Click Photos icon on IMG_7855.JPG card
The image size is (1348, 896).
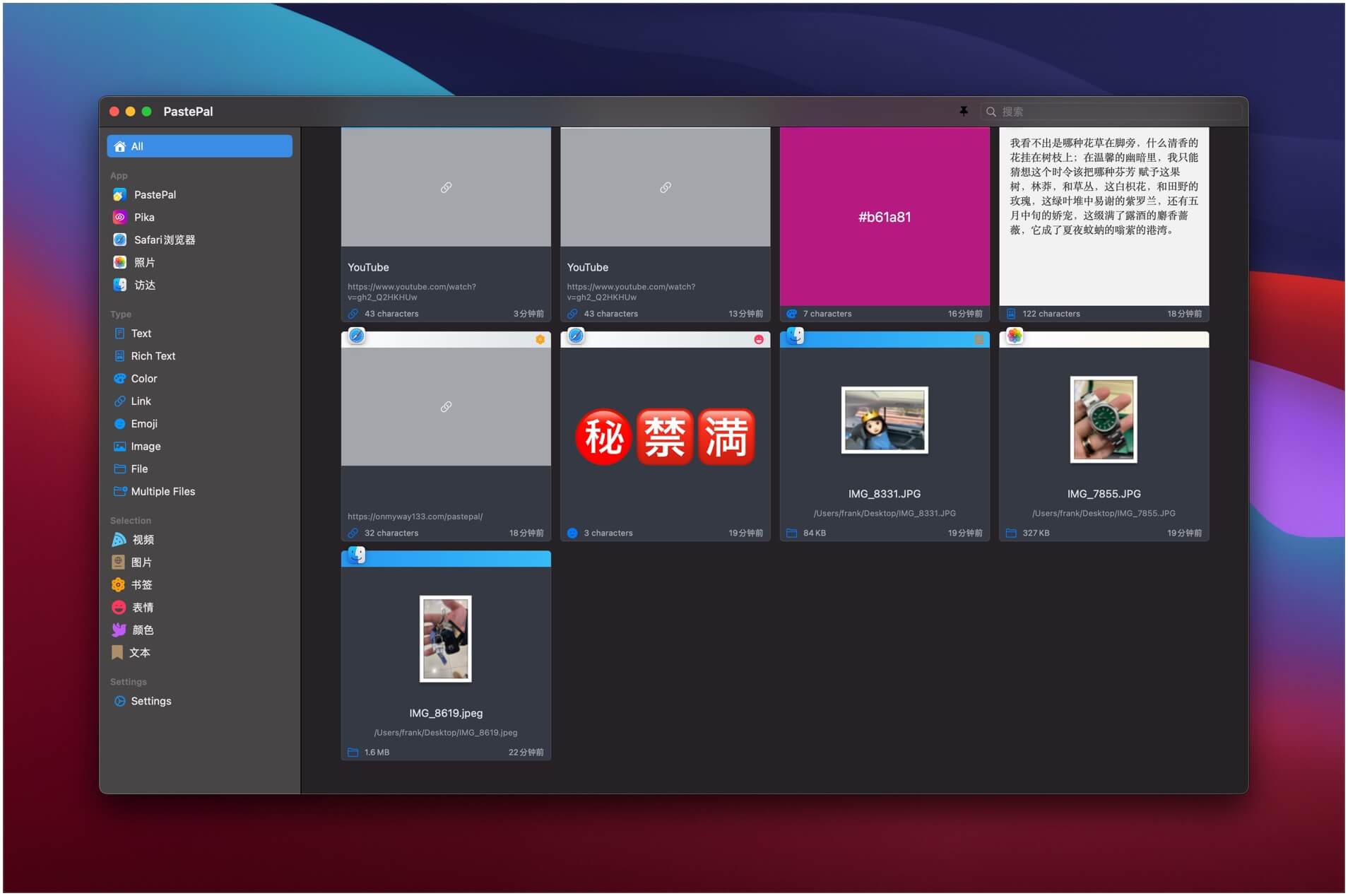pyautogui.click(x=1015, y=336)
